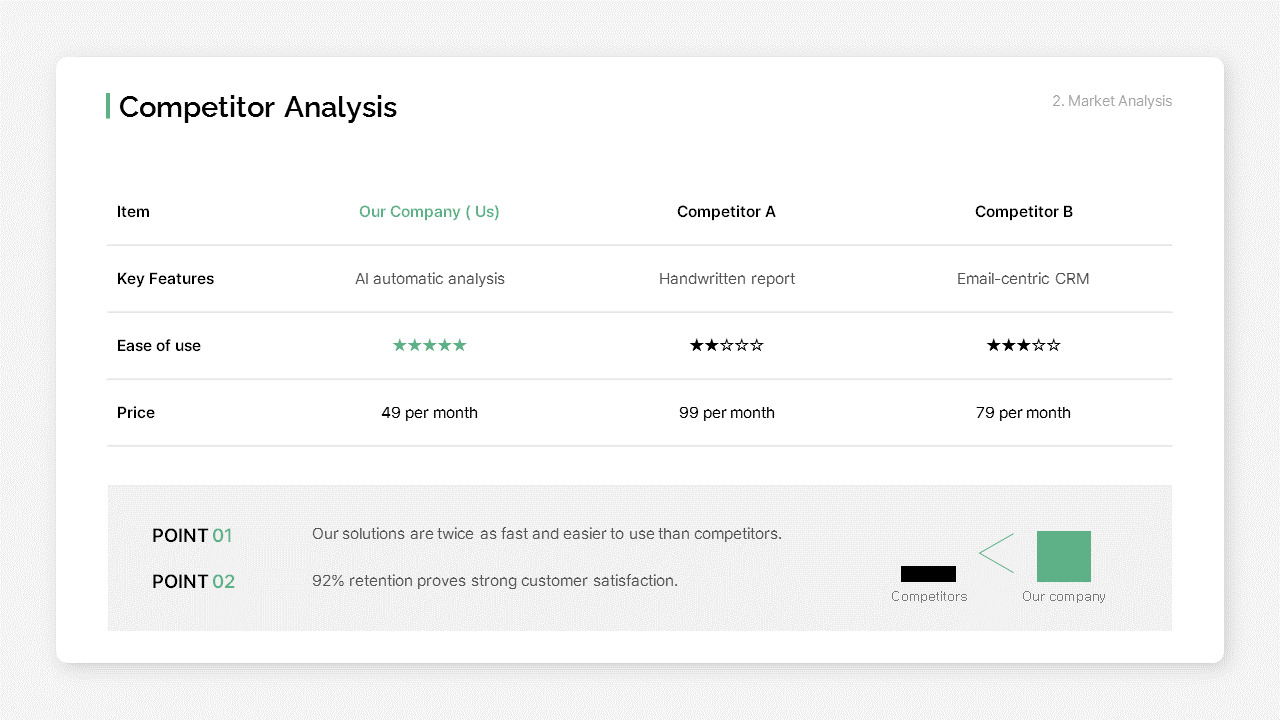Click Competitor A's two-star rating
The width and height of the screenshot is (1280, 720).
[726, 345]
